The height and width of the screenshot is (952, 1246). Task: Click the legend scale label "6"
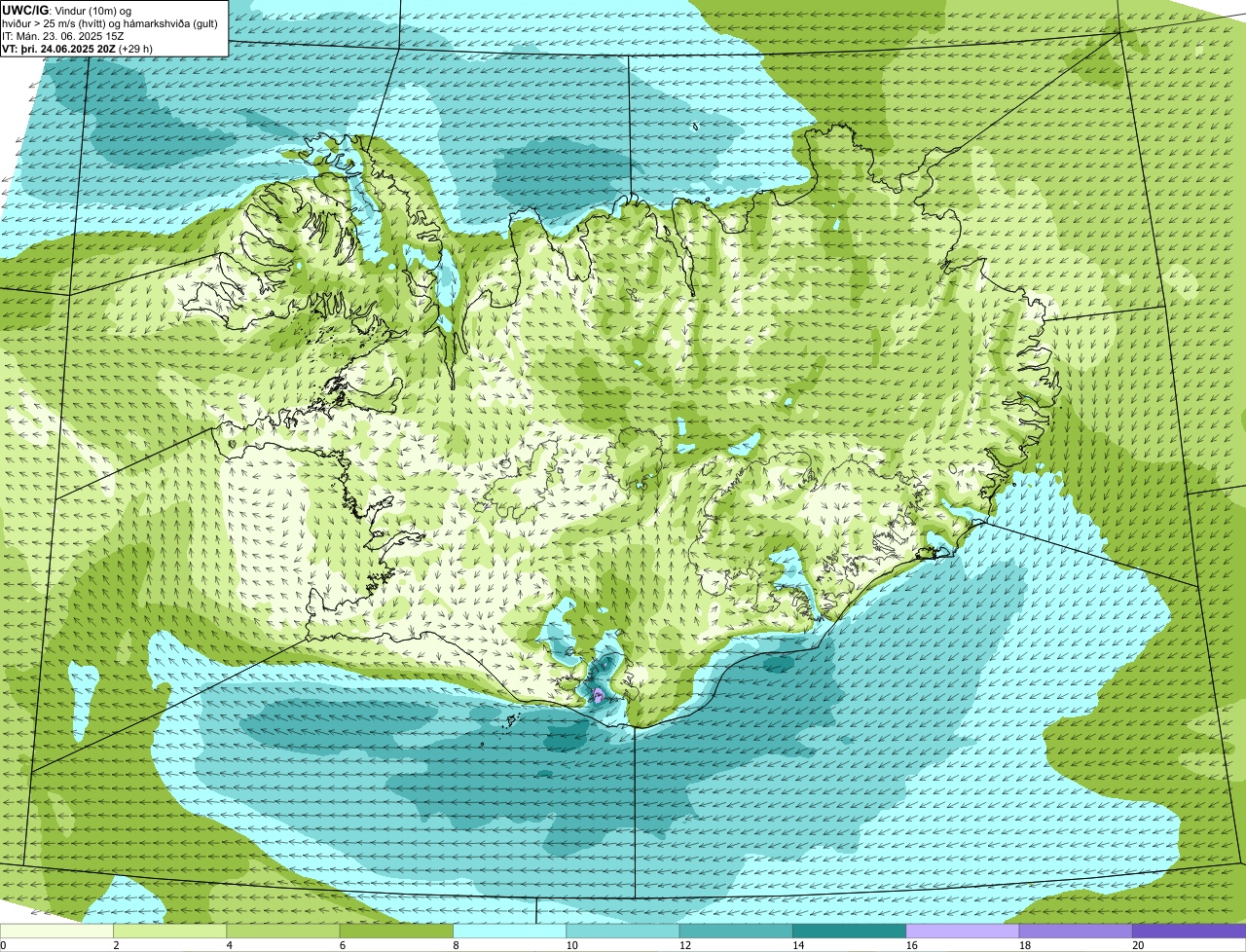coord(343,945)
